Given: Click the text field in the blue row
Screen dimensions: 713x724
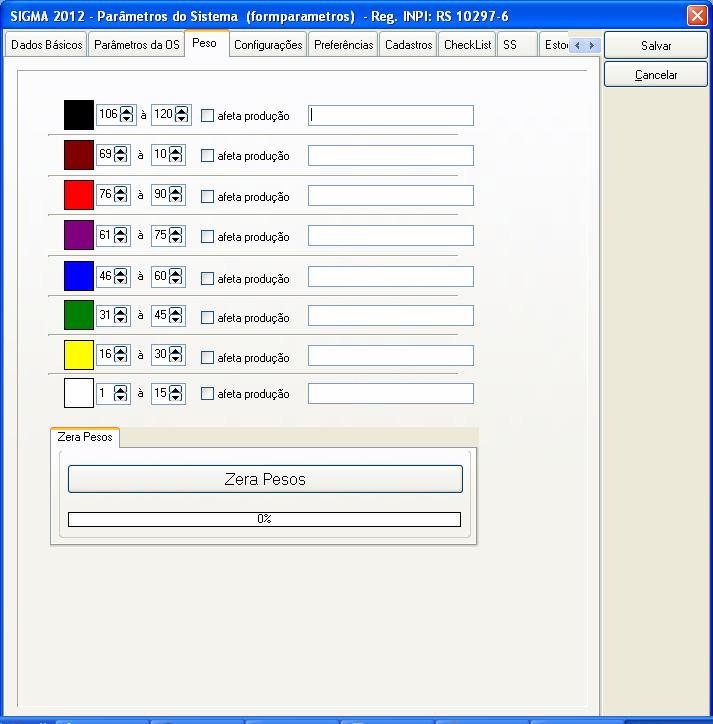Looking at the screenshot, I should (391, 277).
